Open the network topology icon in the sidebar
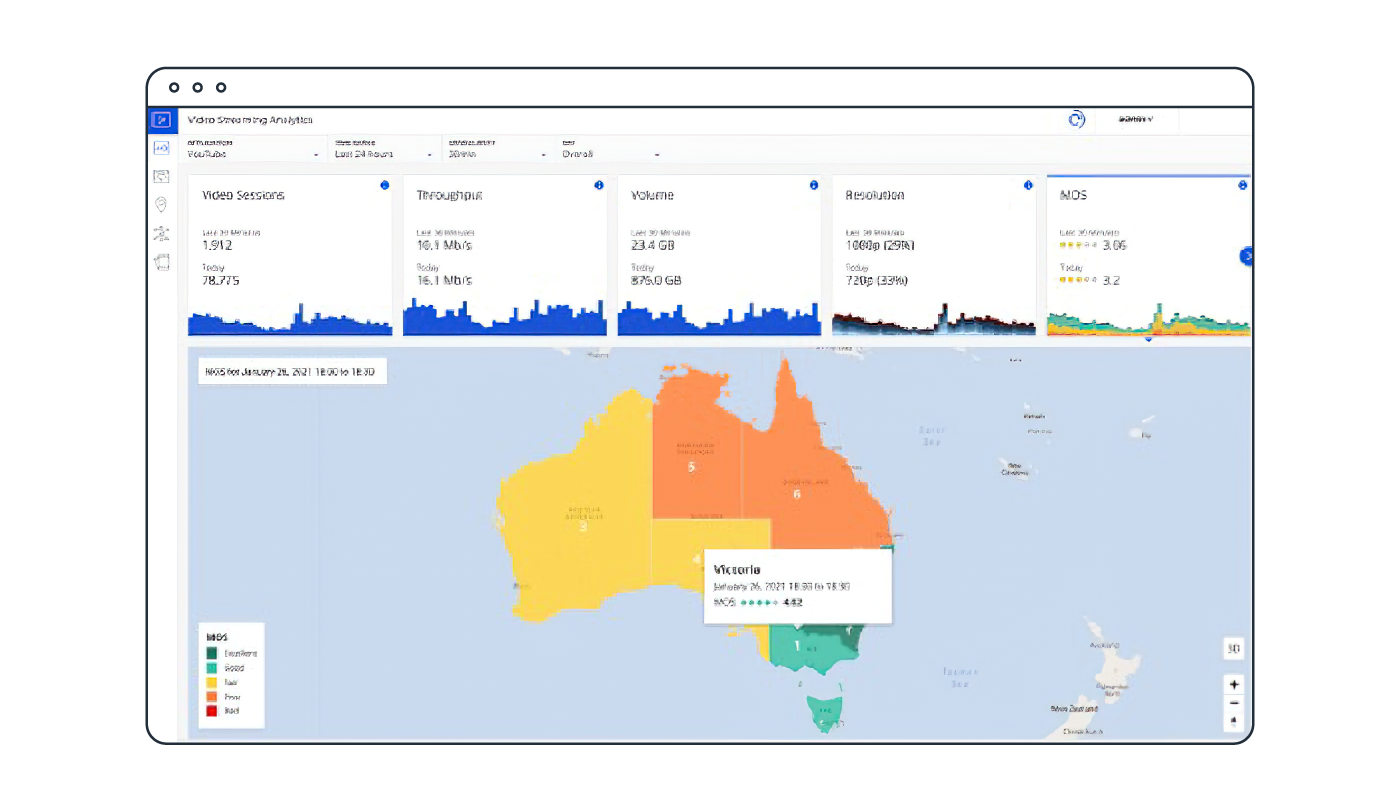This screenshot has height=812, width=1400. coord(161,233)
